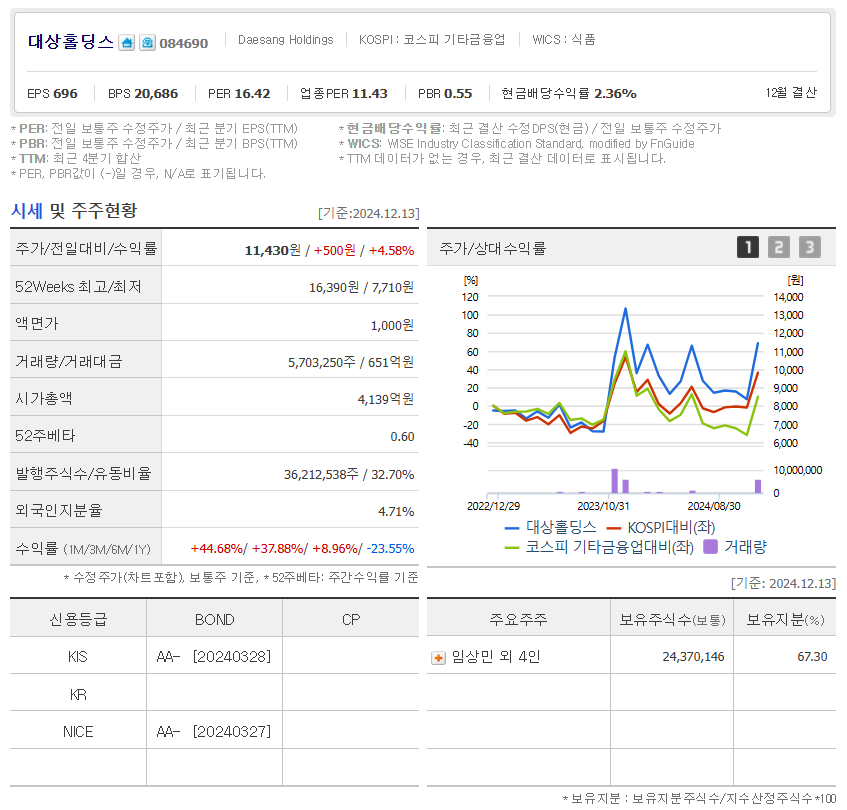Screen dimensions: 847x810
Task: Select 16,390원 / 7,710원 value
Action: point(361,287)
